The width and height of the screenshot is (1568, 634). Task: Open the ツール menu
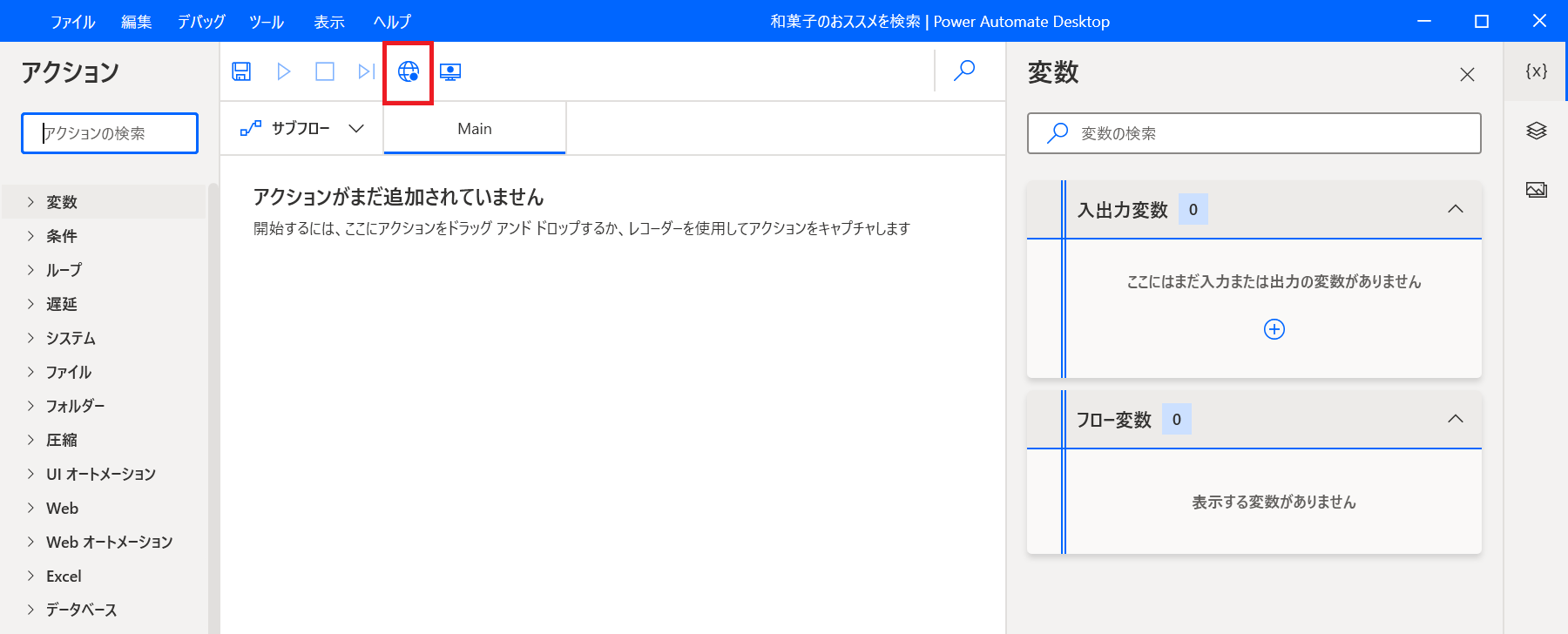point(267,22)
